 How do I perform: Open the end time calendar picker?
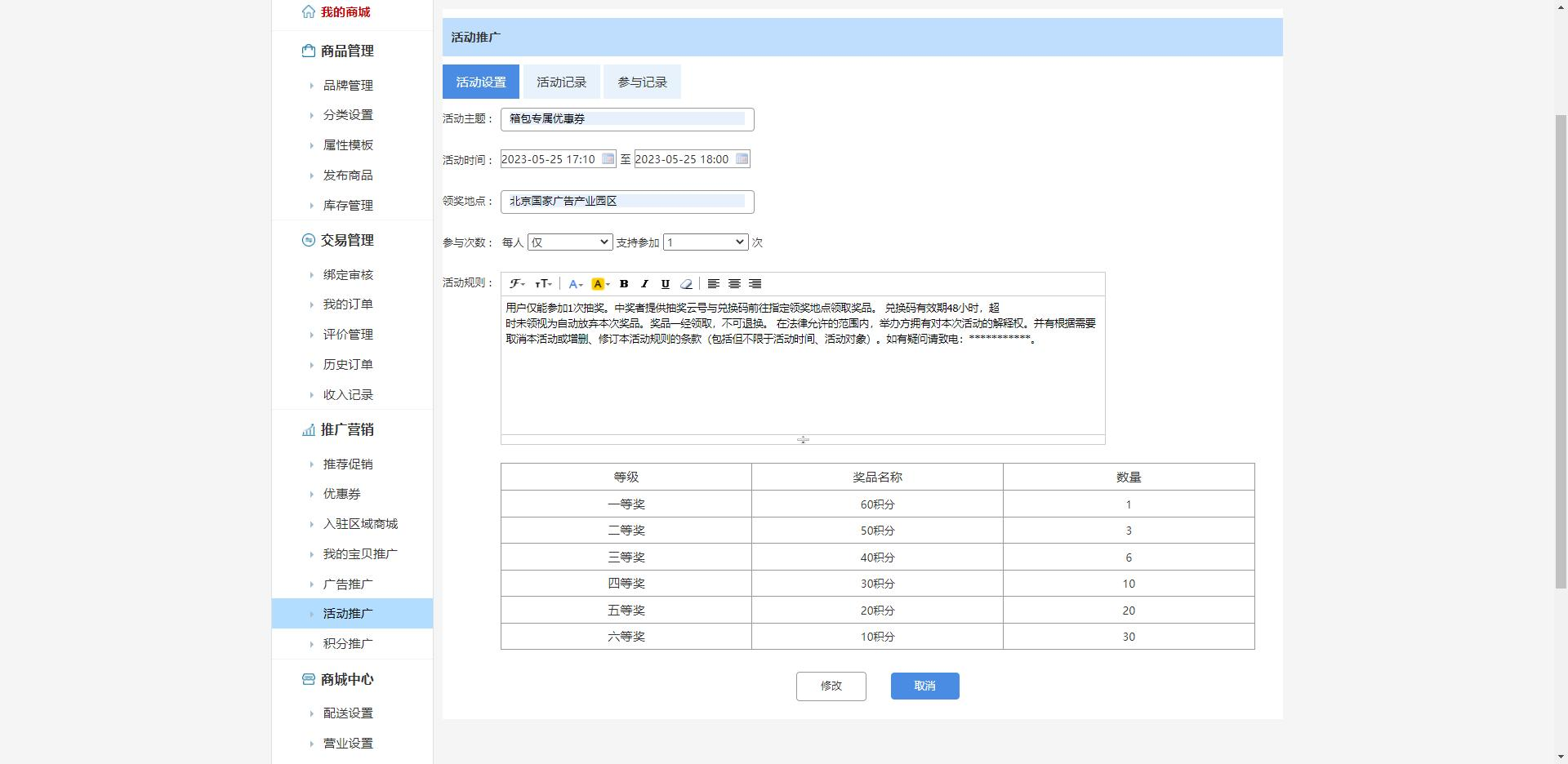tap(742, 158)
